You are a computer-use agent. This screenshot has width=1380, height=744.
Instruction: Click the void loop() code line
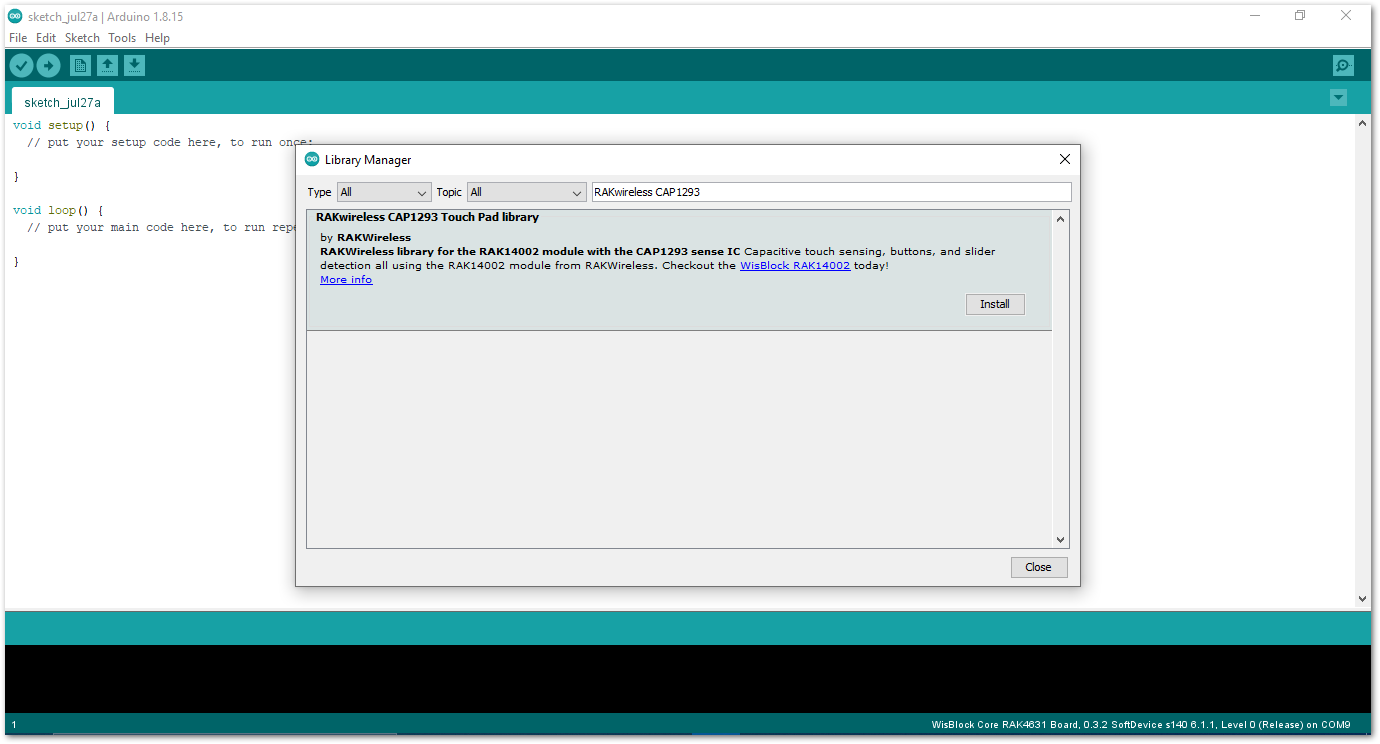(x=58, y=211)
